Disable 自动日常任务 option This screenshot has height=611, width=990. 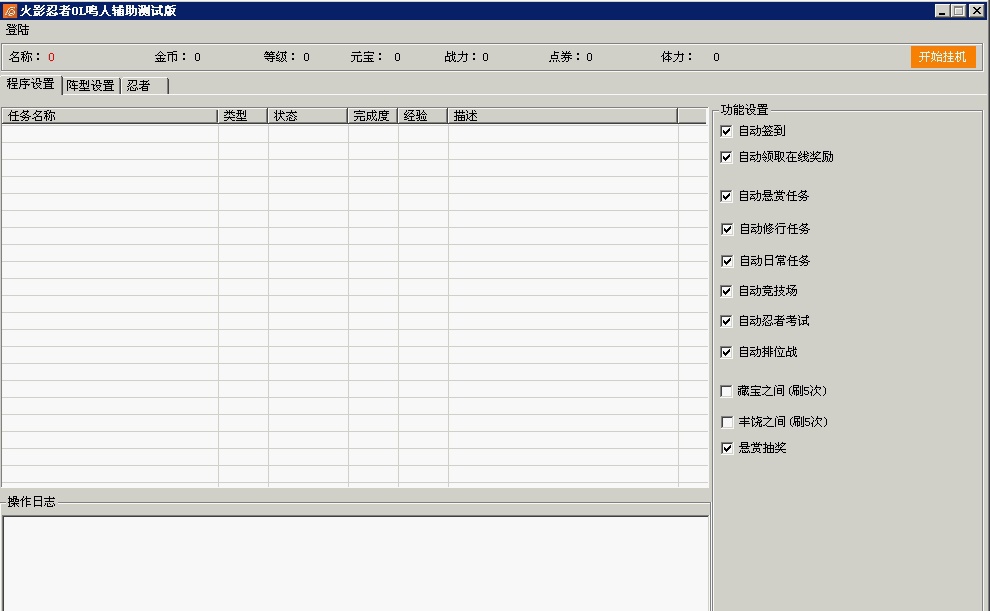tap(727, 261)
